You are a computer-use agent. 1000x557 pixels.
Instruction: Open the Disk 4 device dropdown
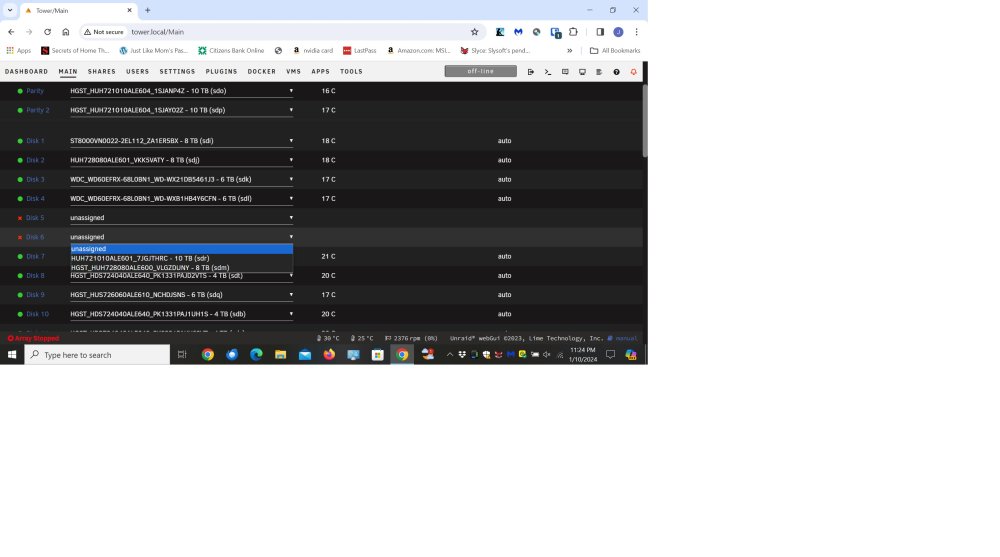click(x=182, y=198)
